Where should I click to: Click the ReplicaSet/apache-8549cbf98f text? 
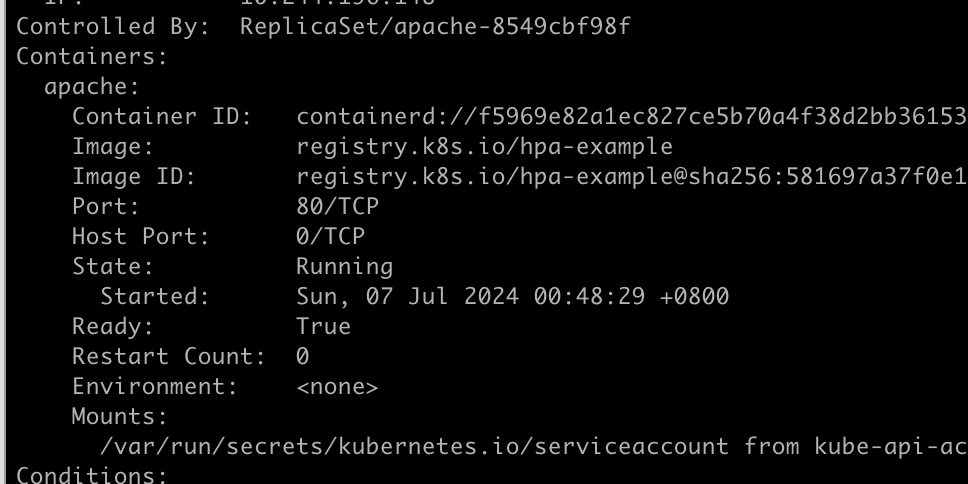tap(435, 27)
